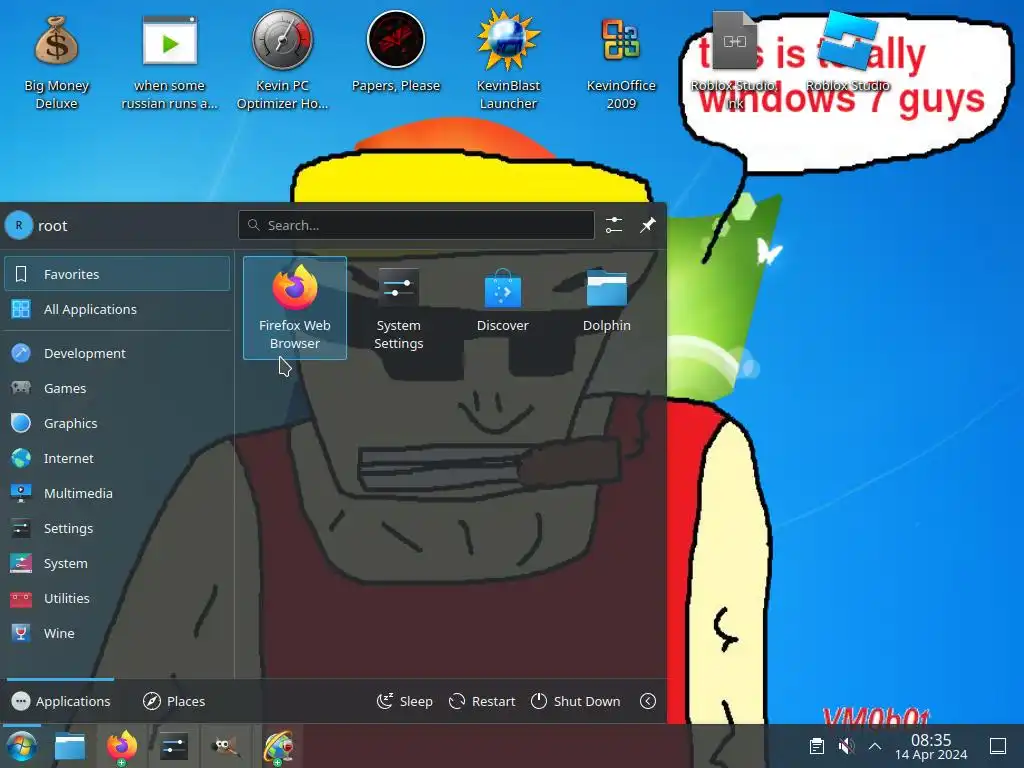Image resolution: width=1024 pixels, height=768 pixels.
Task: Click the Windows 7 start orb
Action: (21, 746)
